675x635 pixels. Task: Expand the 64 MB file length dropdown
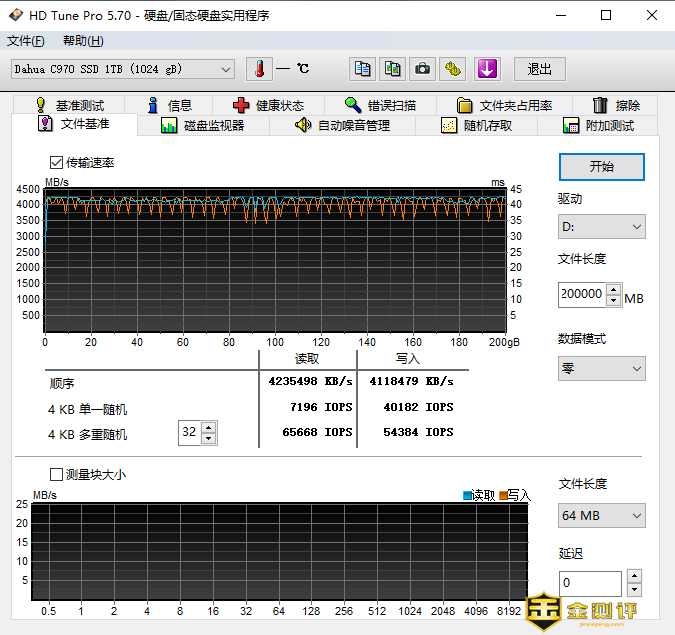click(601, 516)
